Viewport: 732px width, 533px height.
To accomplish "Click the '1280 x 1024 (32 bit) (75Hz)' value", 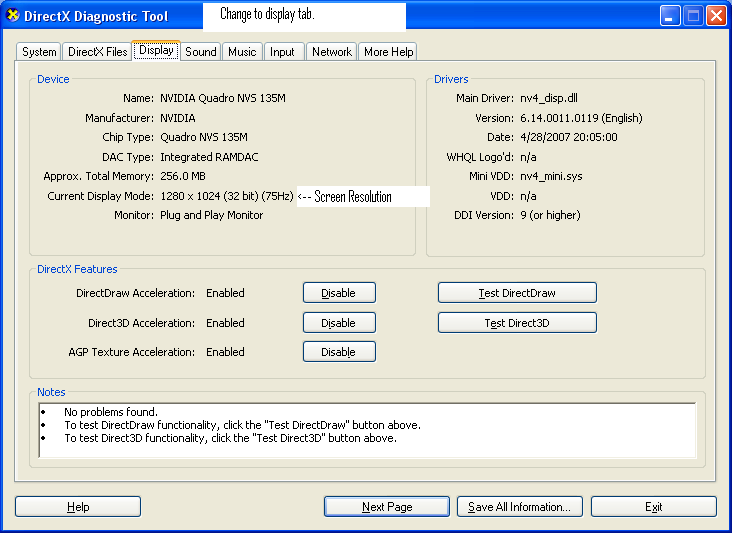I will pyautogui.click(x=227, y=196).
